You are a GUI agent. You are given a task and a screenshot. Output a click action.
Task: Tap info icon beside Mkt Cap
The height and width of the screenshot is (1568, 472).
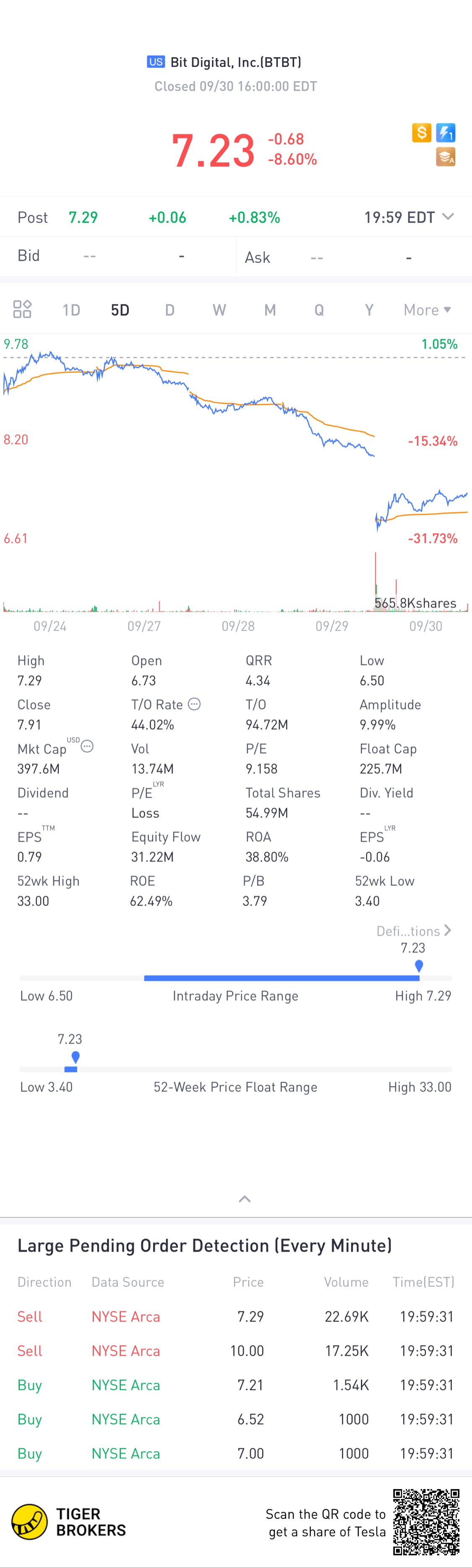pos(87,746)
